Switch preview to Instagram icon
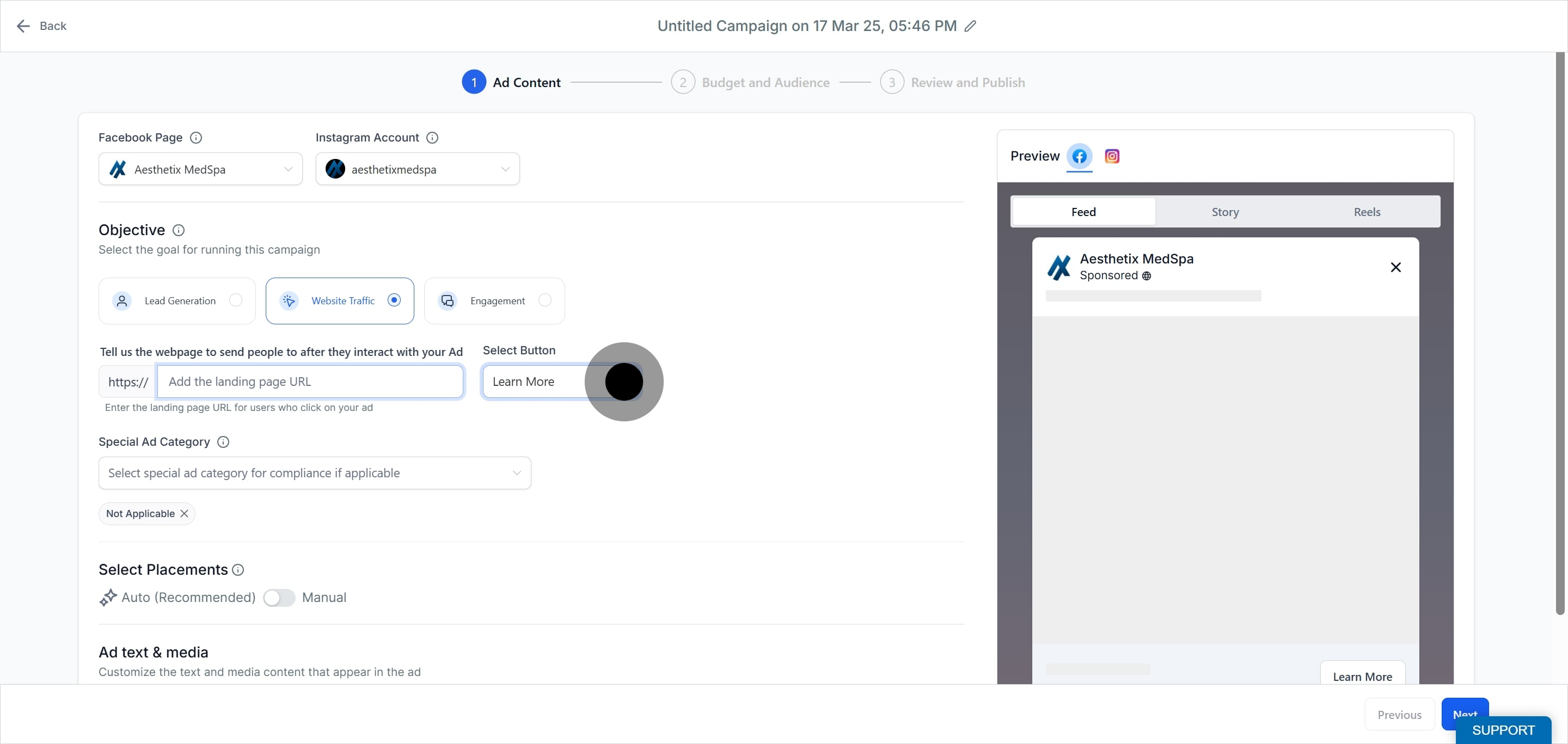The image size is (1568, 744). point(1112,156)
